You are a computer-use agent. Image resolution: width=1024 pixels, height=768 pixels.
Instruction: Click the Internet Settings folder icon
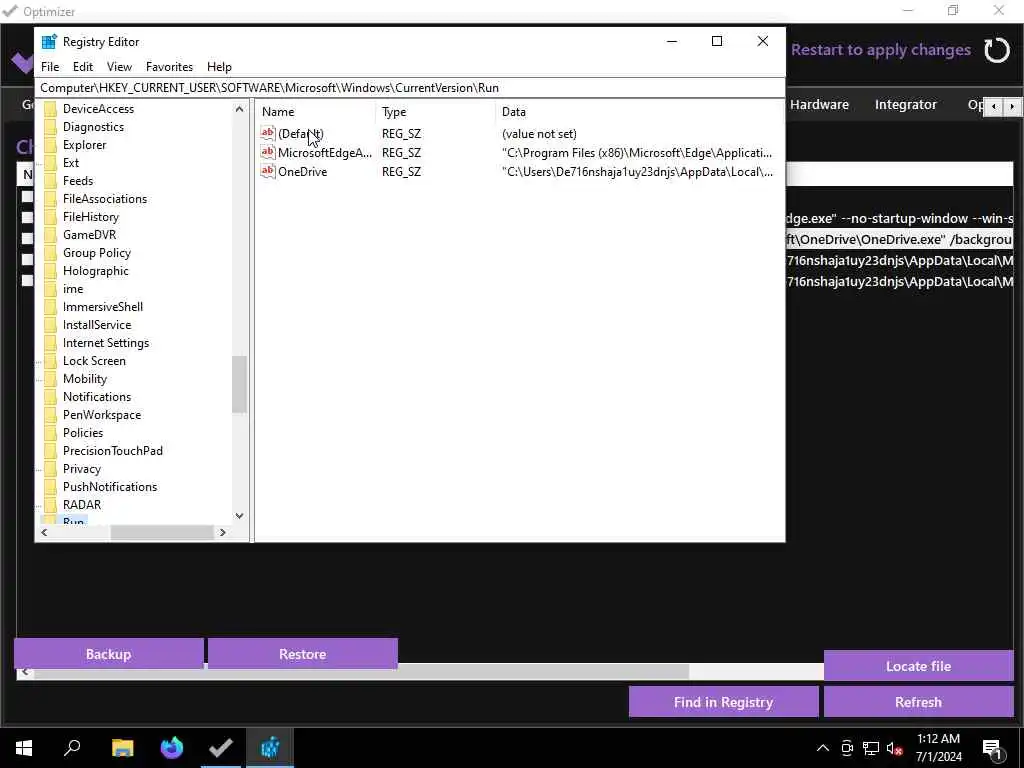[x=50, y=343]
